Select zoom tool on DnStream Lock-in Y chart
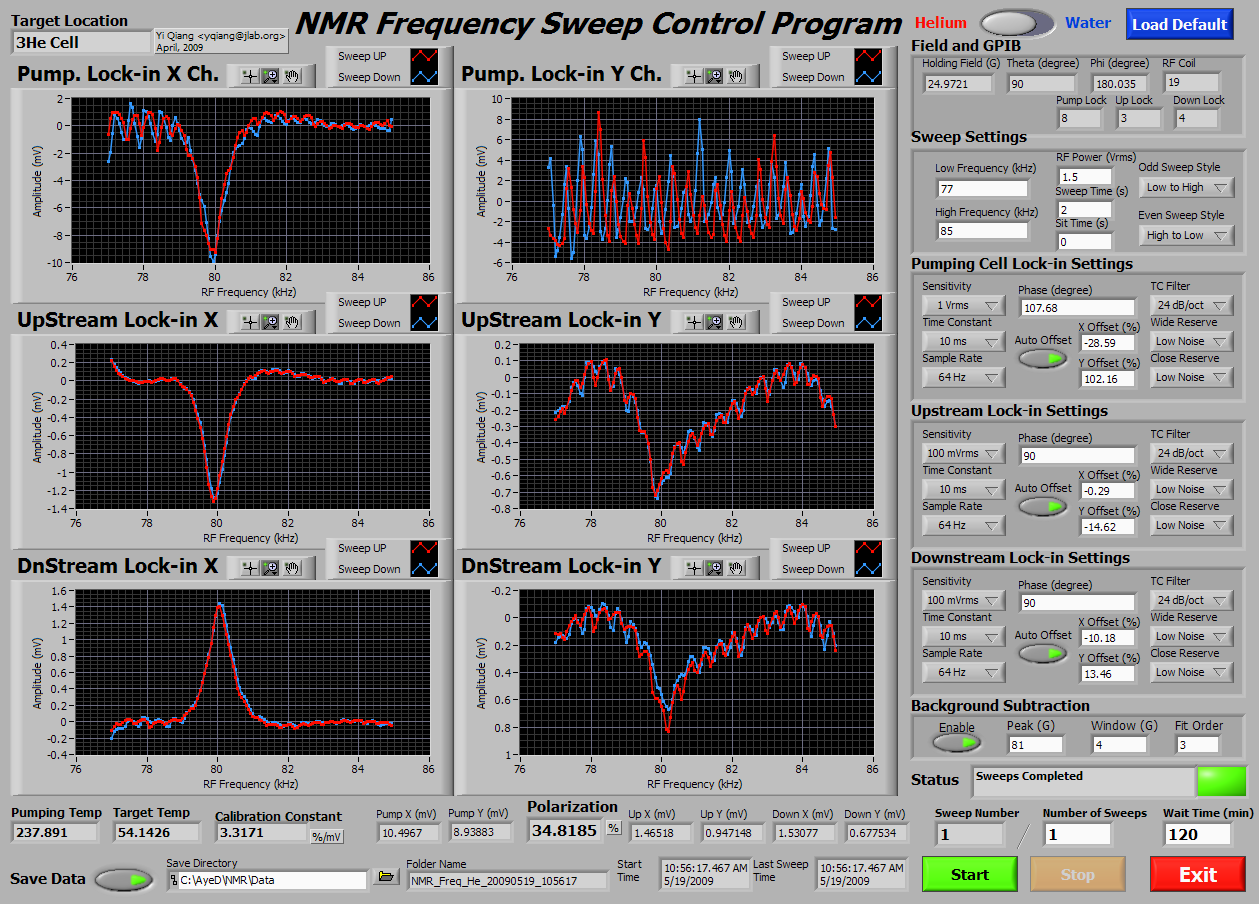Screen dimensions: 1259x904 tap(714, 567)
